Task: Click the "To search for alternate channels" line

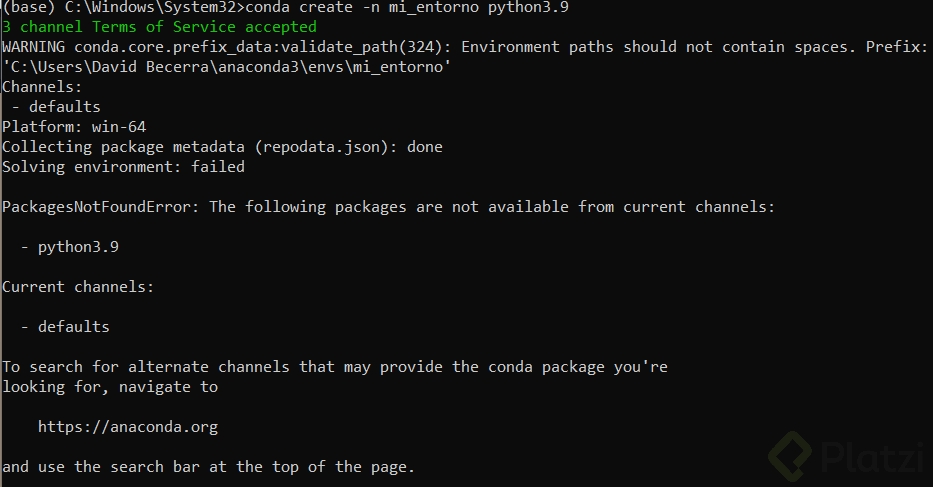Action: pyautogui.click(x=334, y=367)
